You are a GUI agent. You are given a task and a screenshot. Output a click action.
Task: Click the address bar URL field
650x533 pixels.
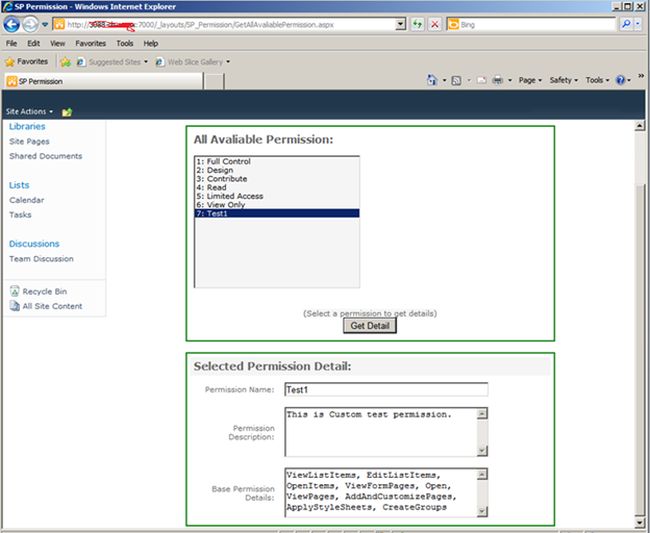[x=229, y=25]
